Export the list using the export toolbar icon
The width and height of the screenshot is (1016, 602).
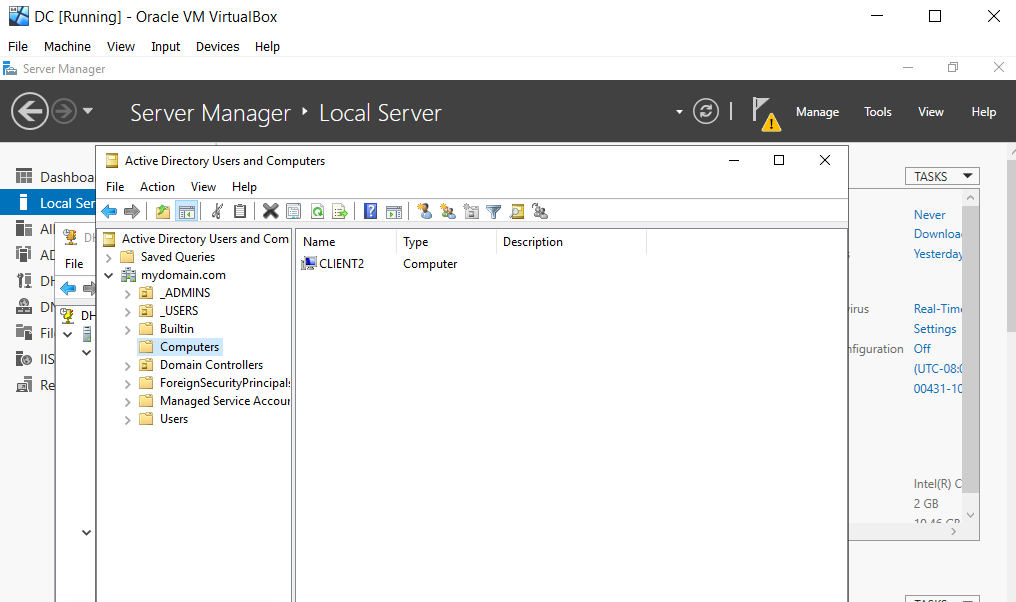[339, 211]
